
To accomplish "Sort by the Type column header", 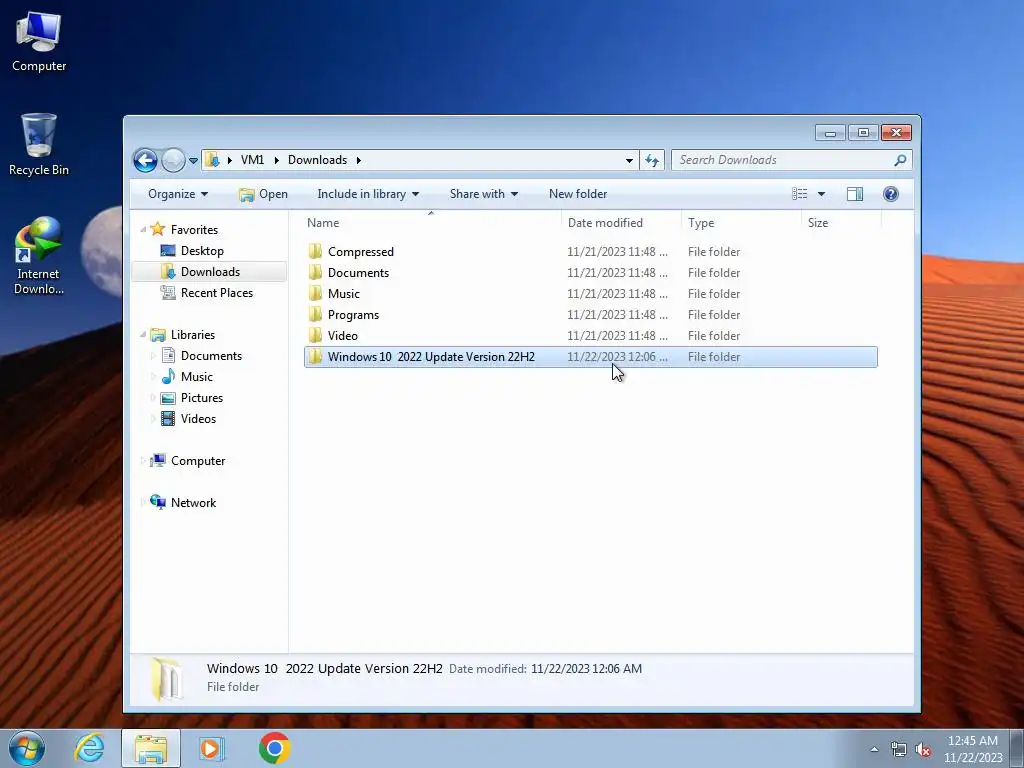I will tap(741, 223).
